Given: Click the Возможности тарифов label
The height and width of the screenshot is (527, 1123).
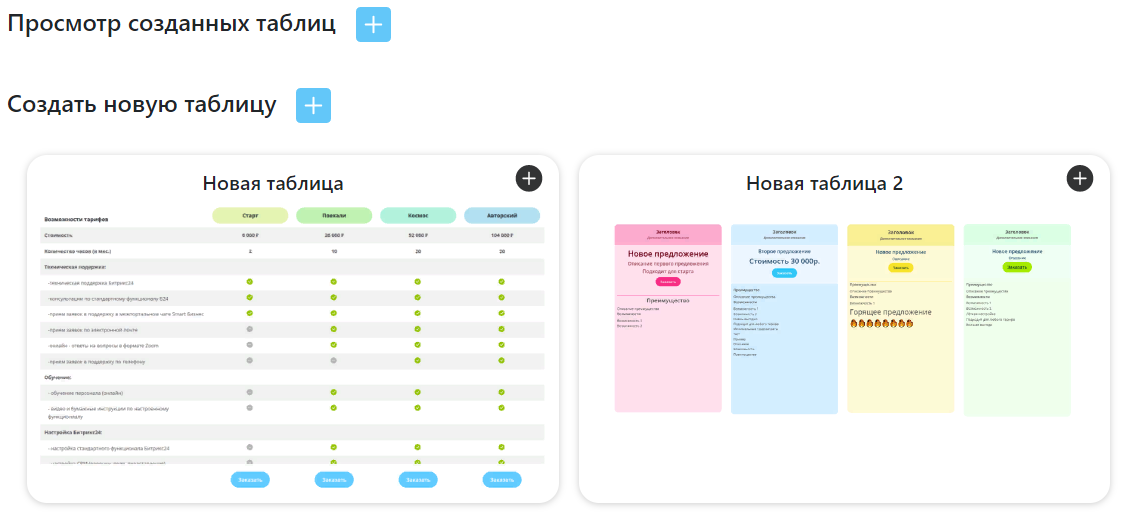Looking at the screenshot, I should click(76, 219).
